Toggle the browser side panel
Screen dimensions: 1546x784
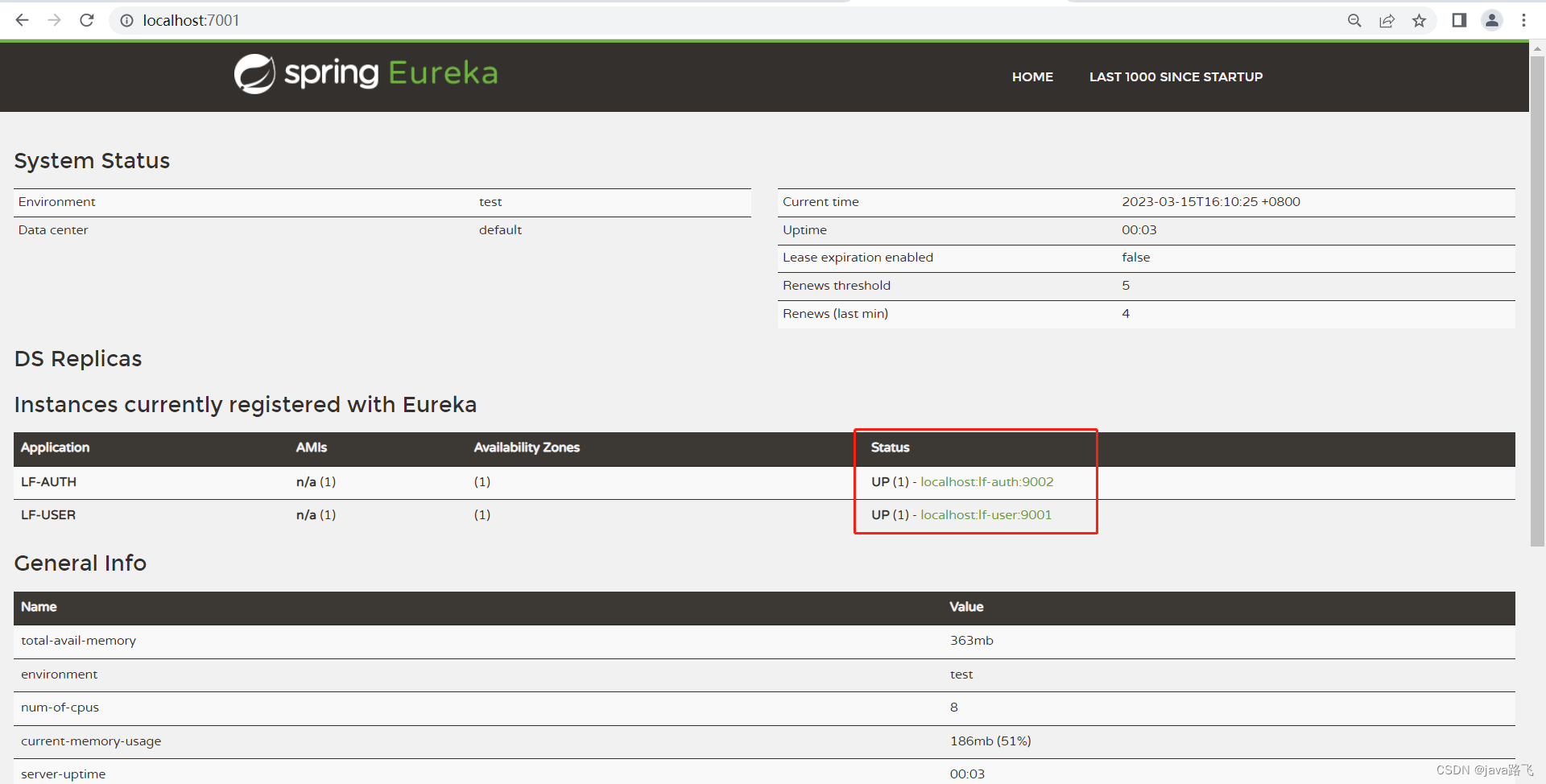coord(1459,20)
